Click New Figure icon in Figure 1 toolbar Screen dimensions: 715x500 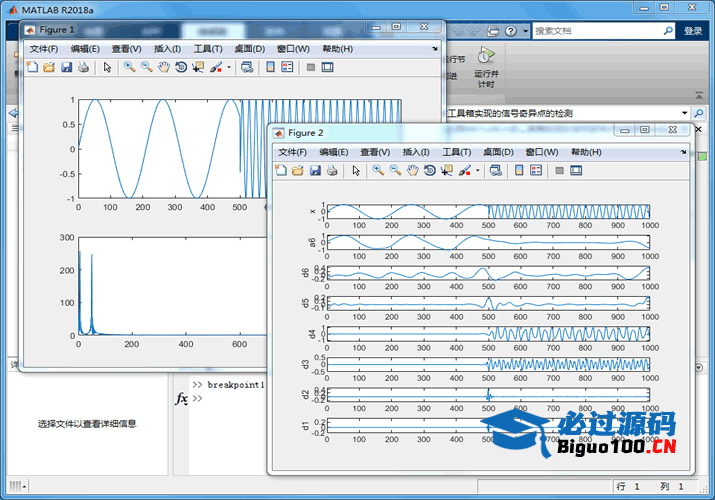click(x=32, y=67)
